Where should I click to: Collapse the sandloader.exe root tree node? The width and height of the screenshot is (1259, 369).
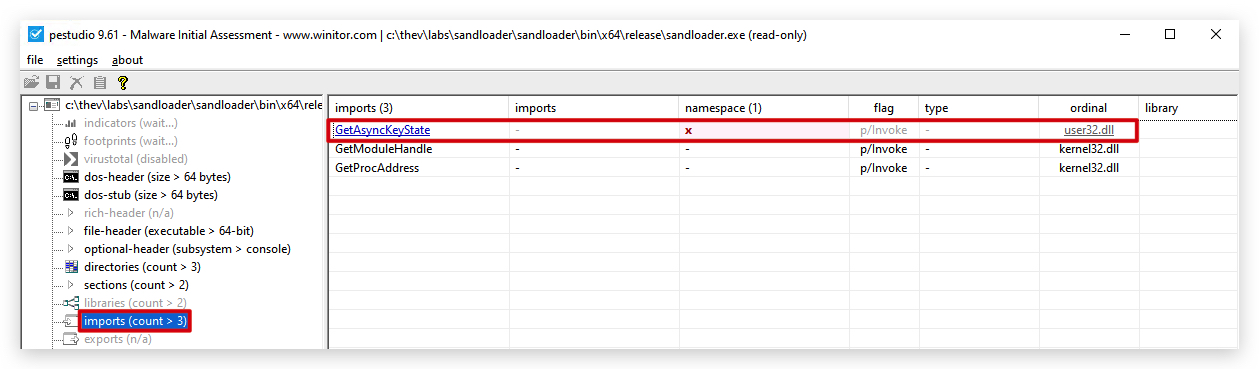[x=34, y=105]
